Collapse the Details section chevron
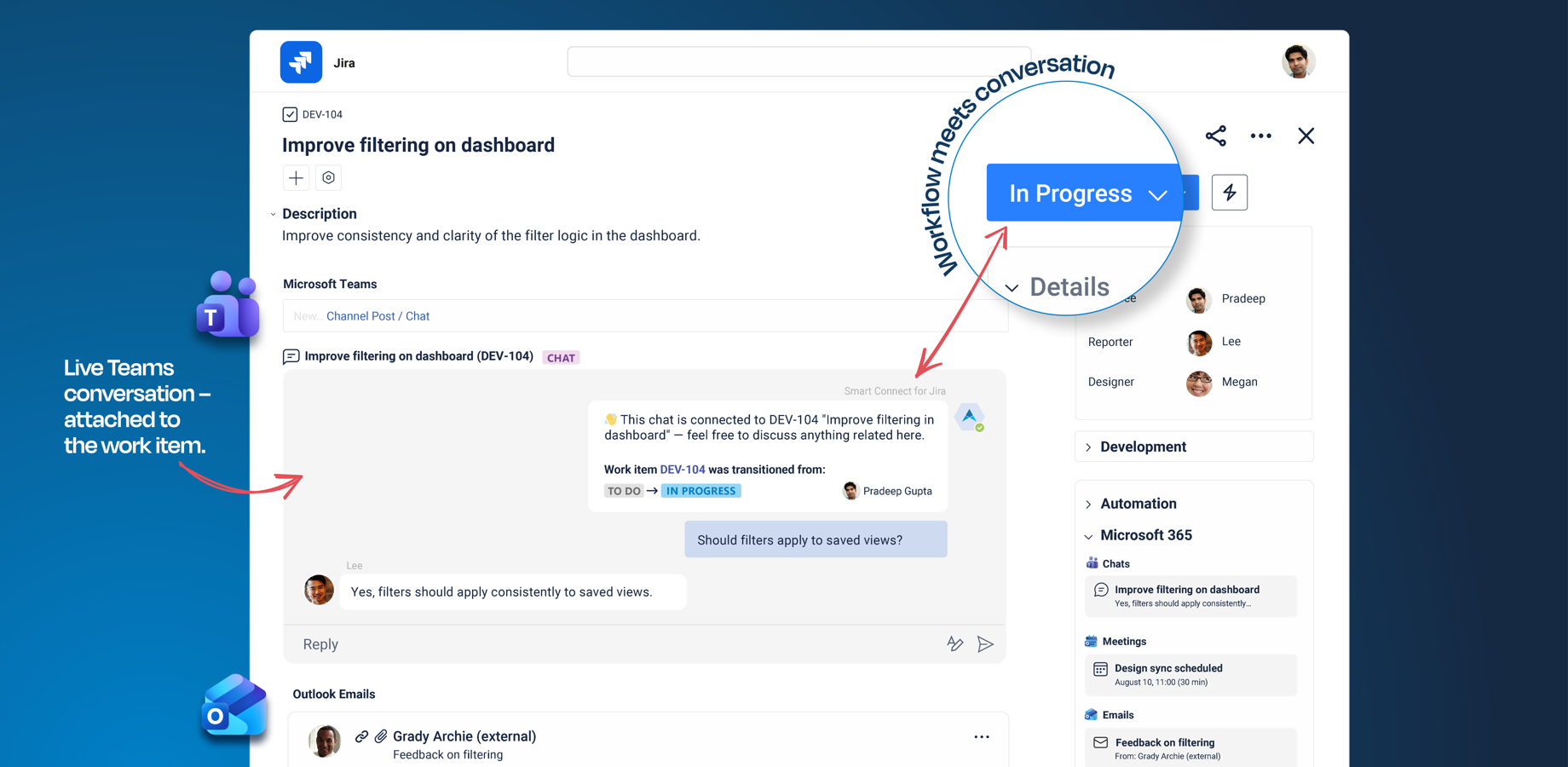1568x767 pixels. click(x=1011, y=287)
